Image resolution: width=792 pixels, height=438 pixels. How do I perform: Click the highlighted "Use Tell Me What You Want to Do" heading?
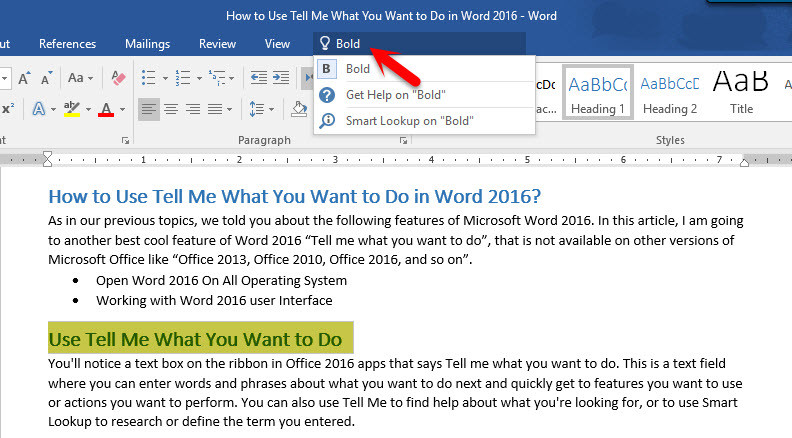[195, 339]
